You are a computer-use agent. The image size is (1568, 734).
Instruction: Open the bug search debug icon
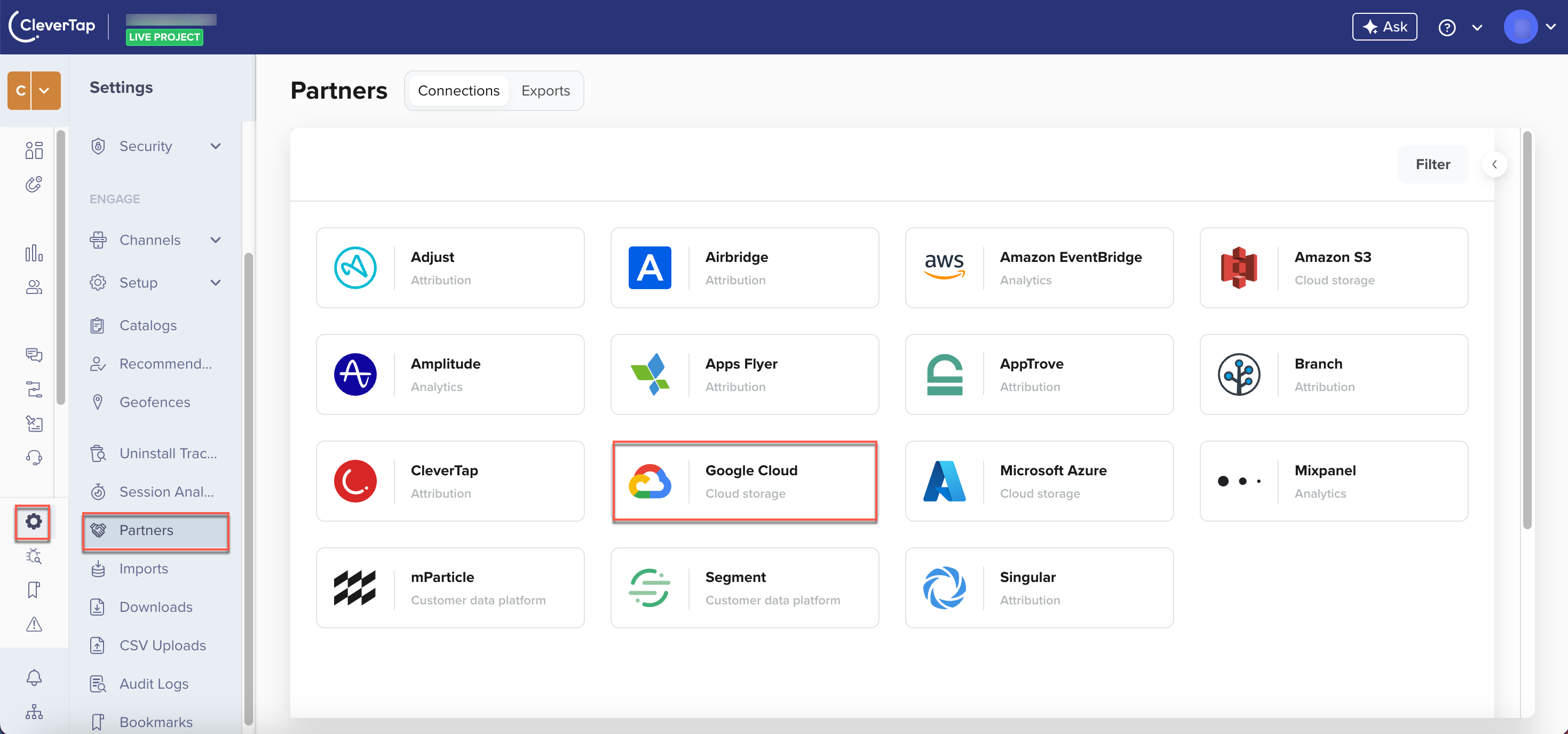coord(34,556)
